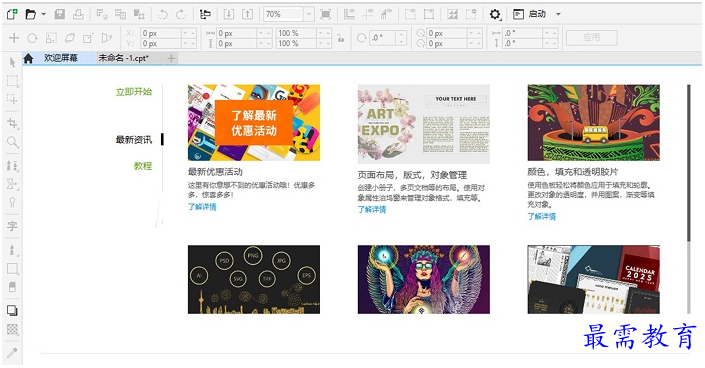Click the home Welcome screen icon
705x368 pixels.
pos(28,58)
